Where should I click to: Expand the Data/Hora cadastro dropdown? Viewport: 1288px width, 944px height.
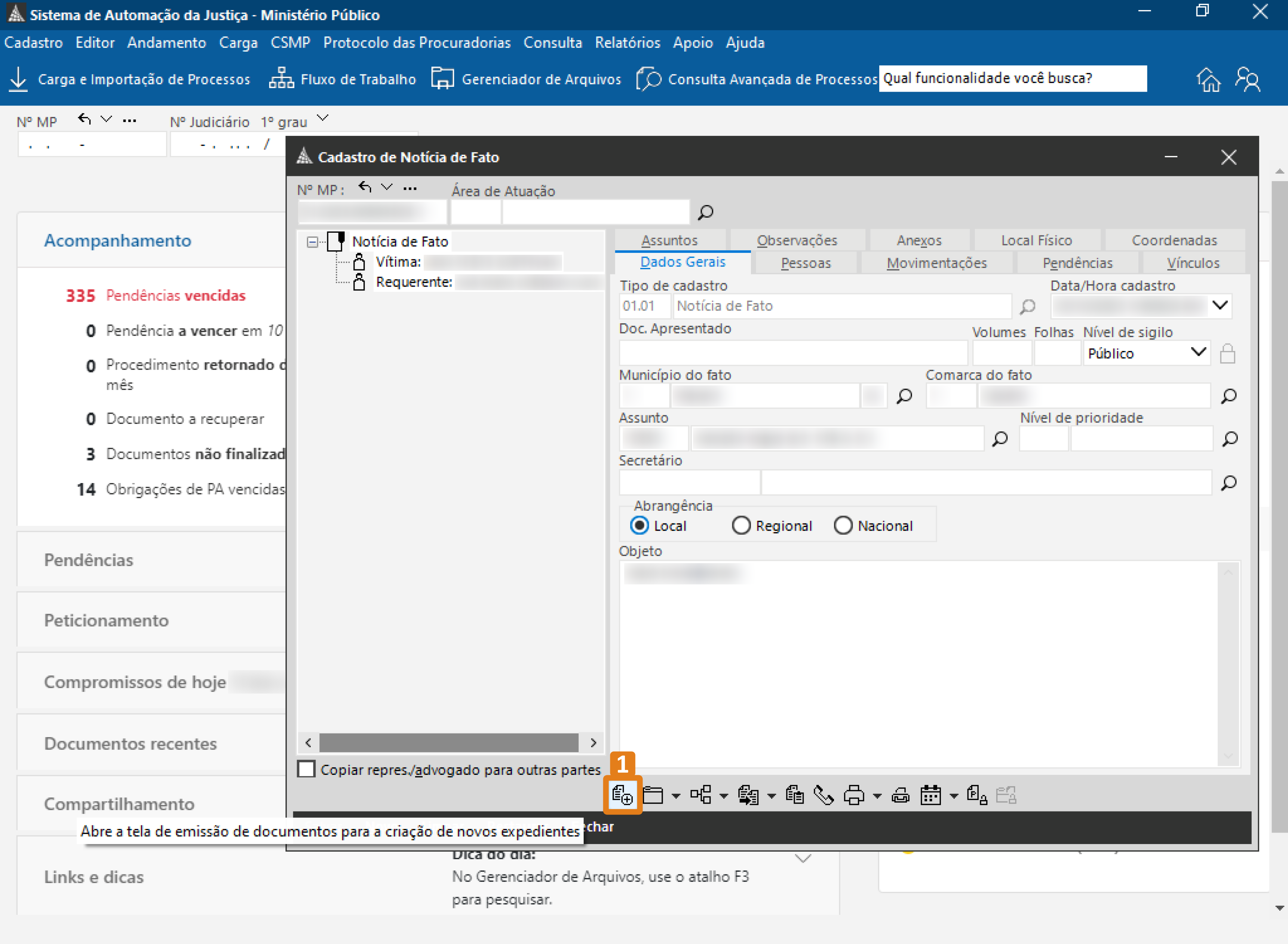click(x=1220, y=305)
